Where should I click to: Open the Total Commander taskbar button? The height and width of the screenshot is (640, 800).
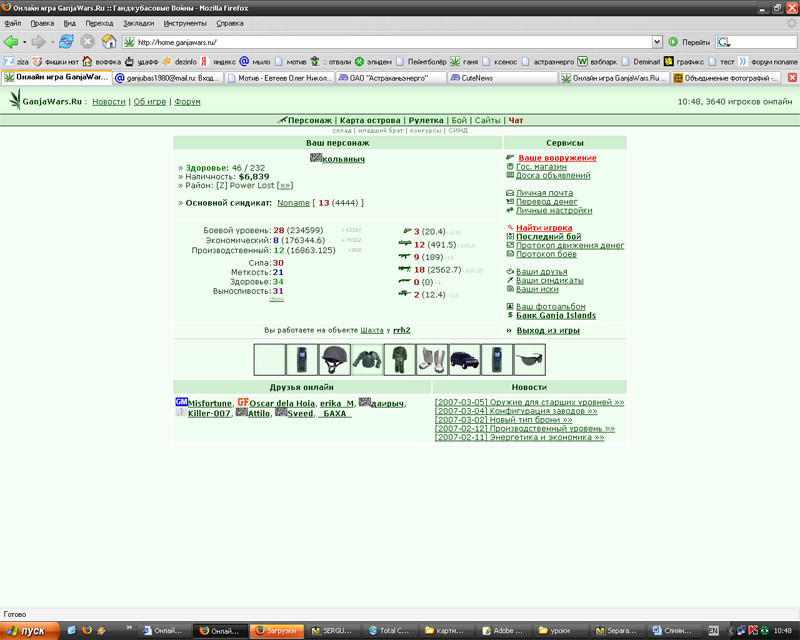pyautogui.click(x=390, y=631)
